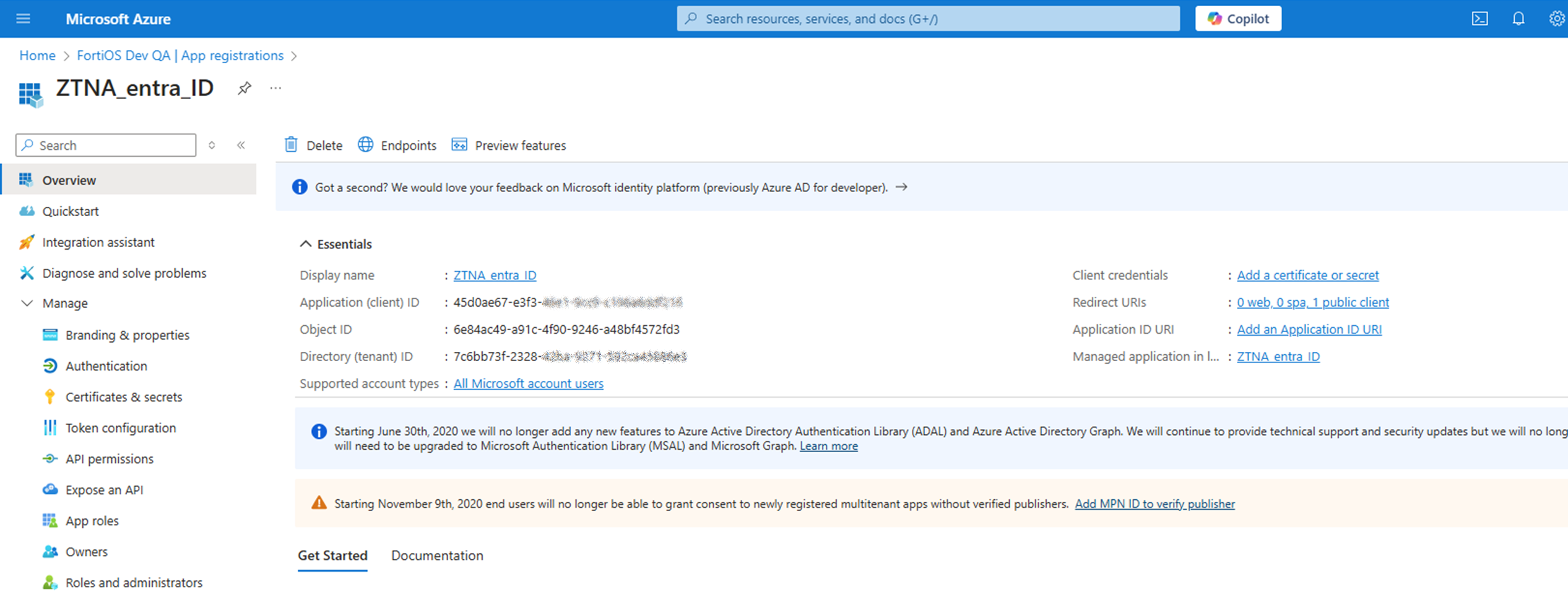1568x599 pixels.
Task: Open the notifications bell
Action: click(x=1518, y=19)
